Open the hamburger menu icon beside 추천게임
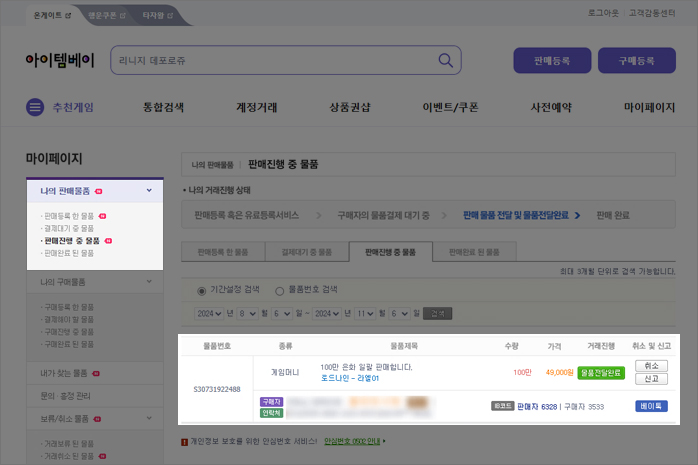 click(35, 107)
